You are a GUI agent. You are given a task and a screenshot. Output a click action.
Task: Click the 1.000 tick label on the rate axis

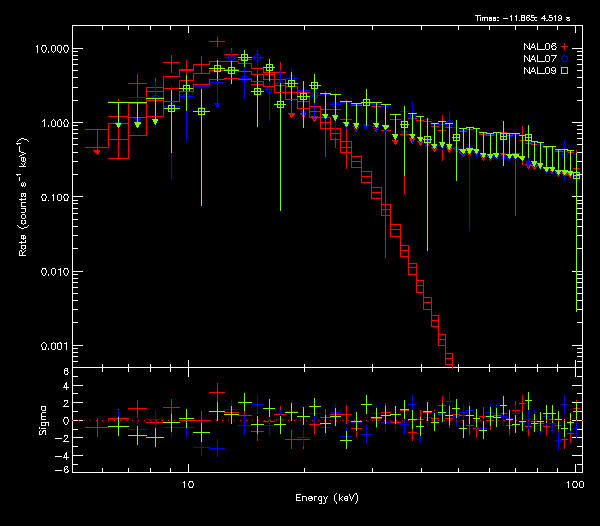pyautogui.click(x=54, y=123)
